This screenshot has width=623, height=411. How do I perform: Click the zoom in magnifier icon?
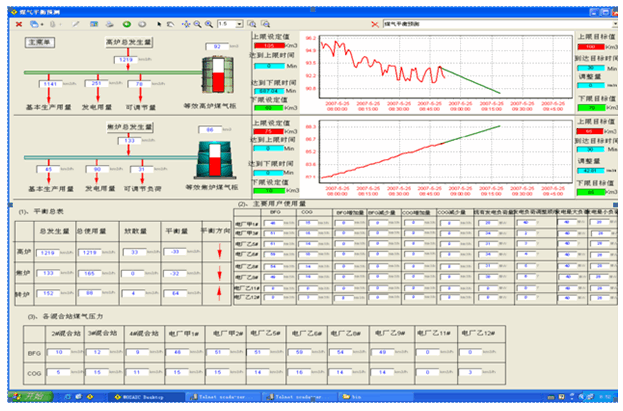tap(196, 22)
